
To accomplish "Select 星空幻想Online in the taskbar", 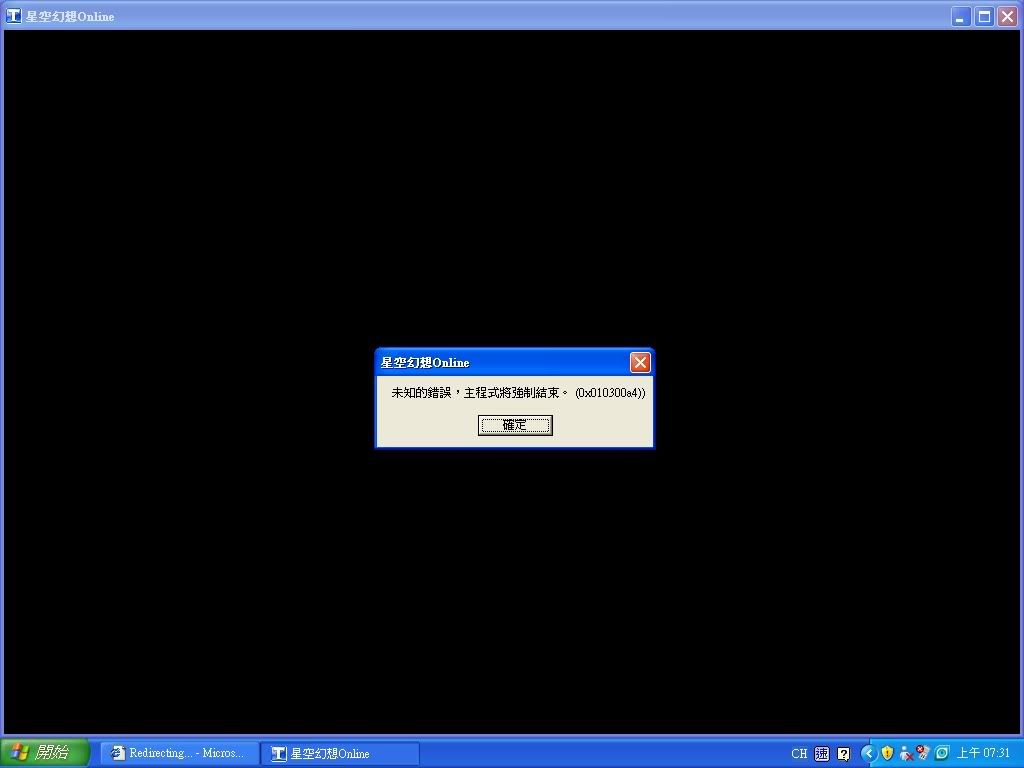I will coord(339,753).
